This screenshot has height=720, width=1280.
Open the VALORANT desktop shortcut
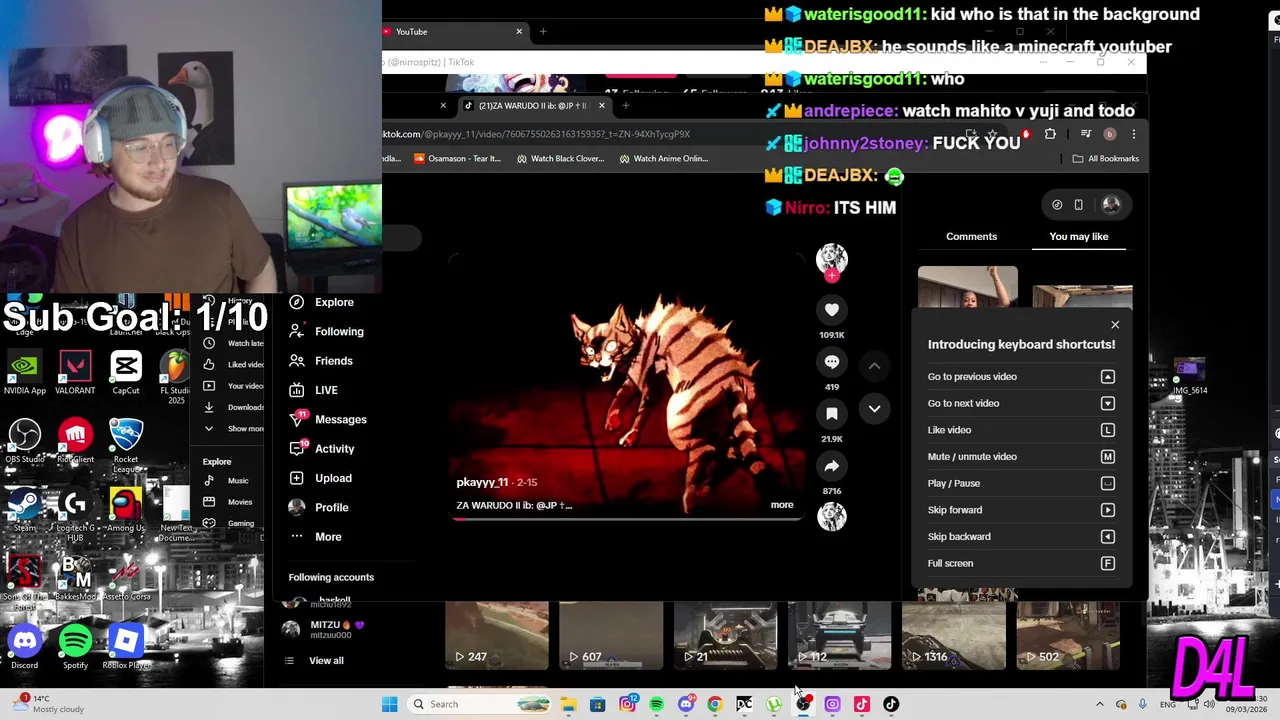click(x=75, y=372)
